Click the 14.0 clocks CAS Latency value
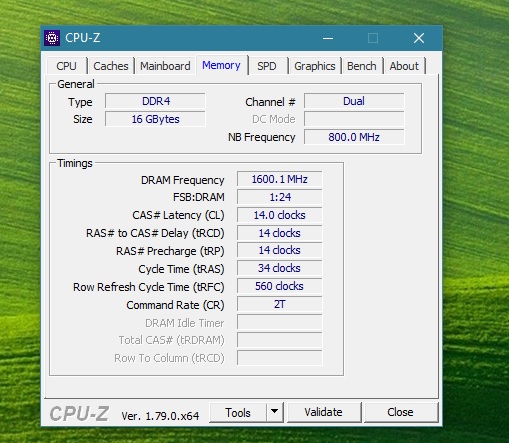509x443 pixels. tap(280, 215)
